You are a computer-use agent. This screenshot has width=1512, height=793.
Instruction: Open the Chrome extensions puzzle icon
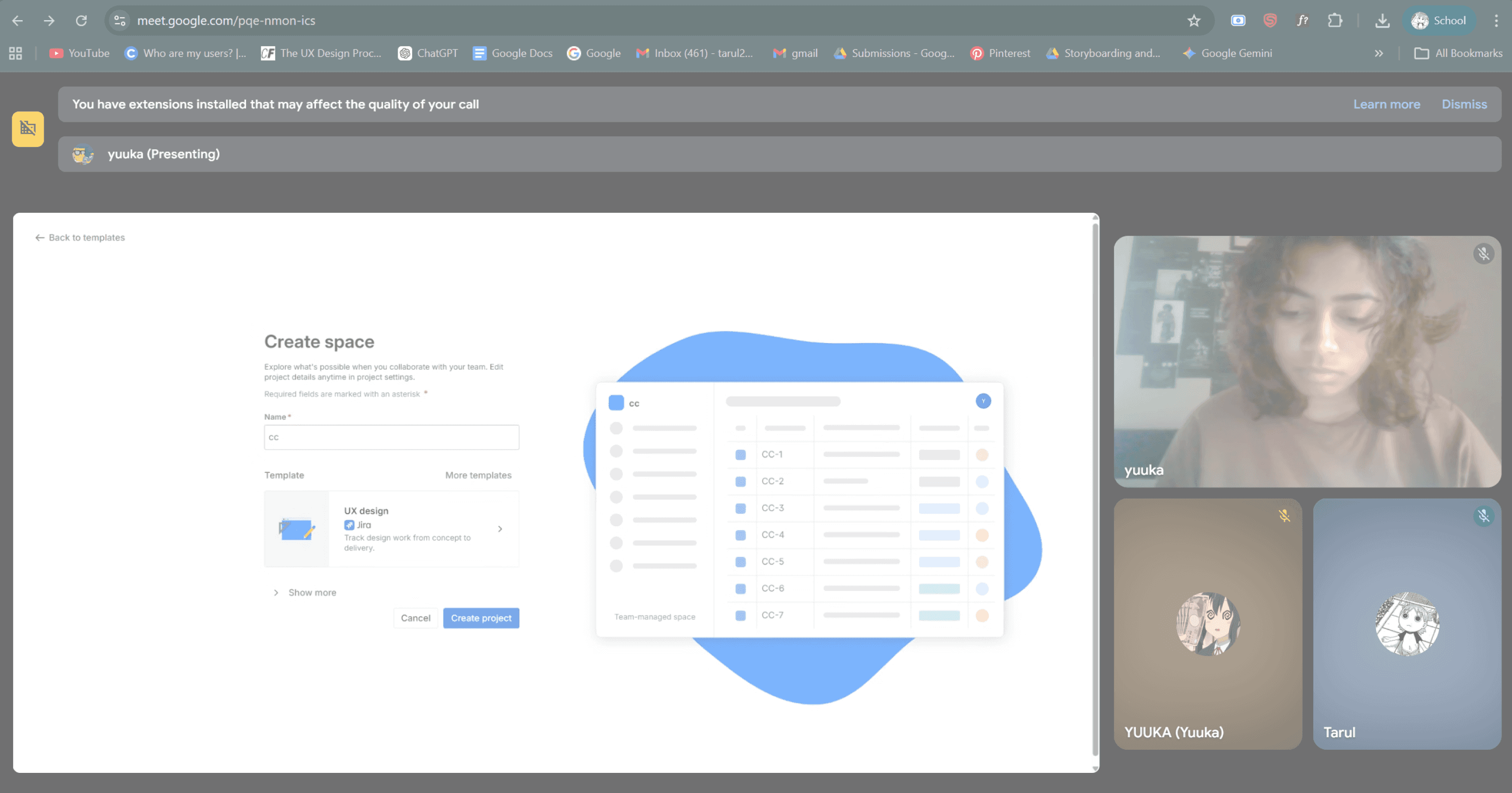point(1335,21)
